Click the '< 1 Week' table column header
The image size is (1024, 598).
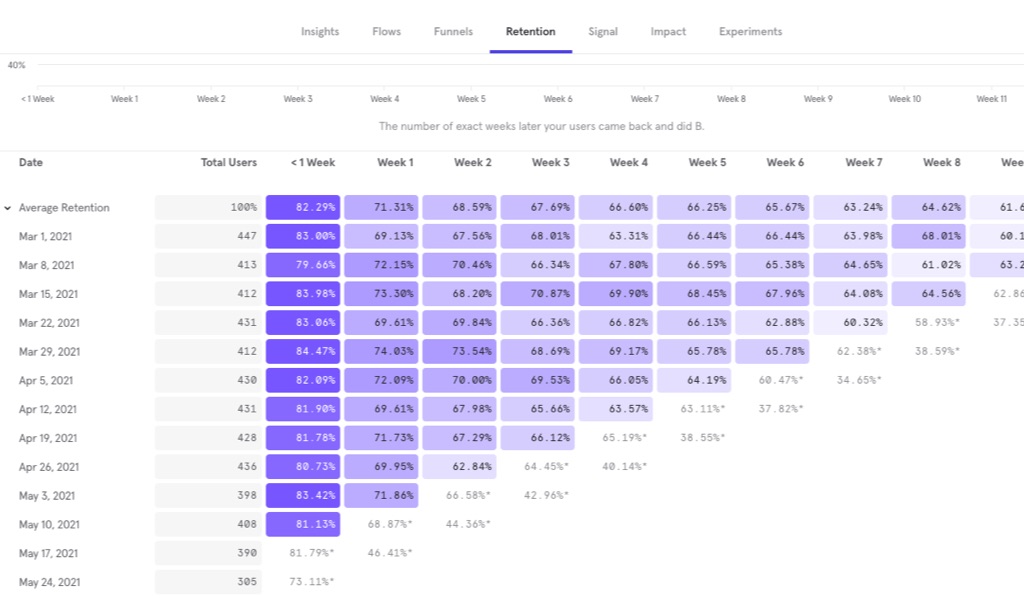pyautogui.click(x=312, y=162)
